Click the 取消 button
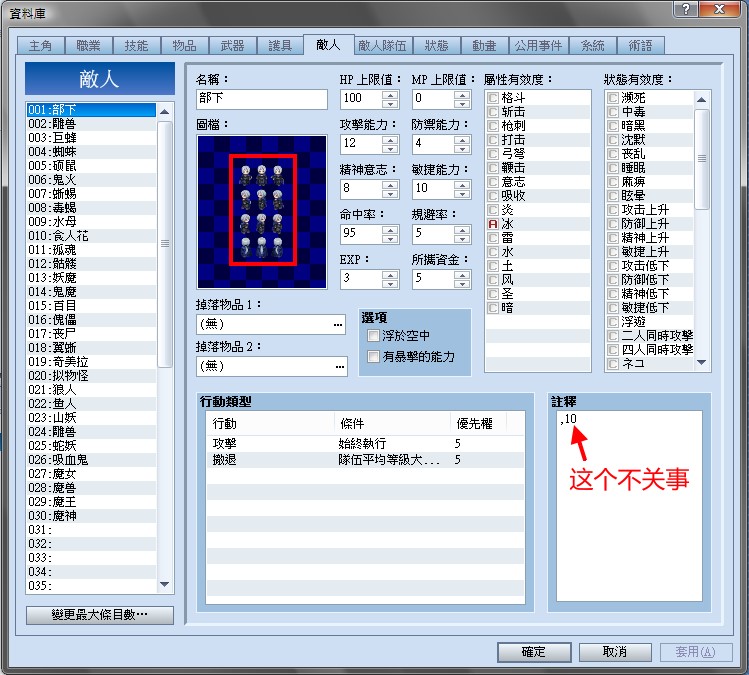The image size is (749, 675). [x=615, y=652]
